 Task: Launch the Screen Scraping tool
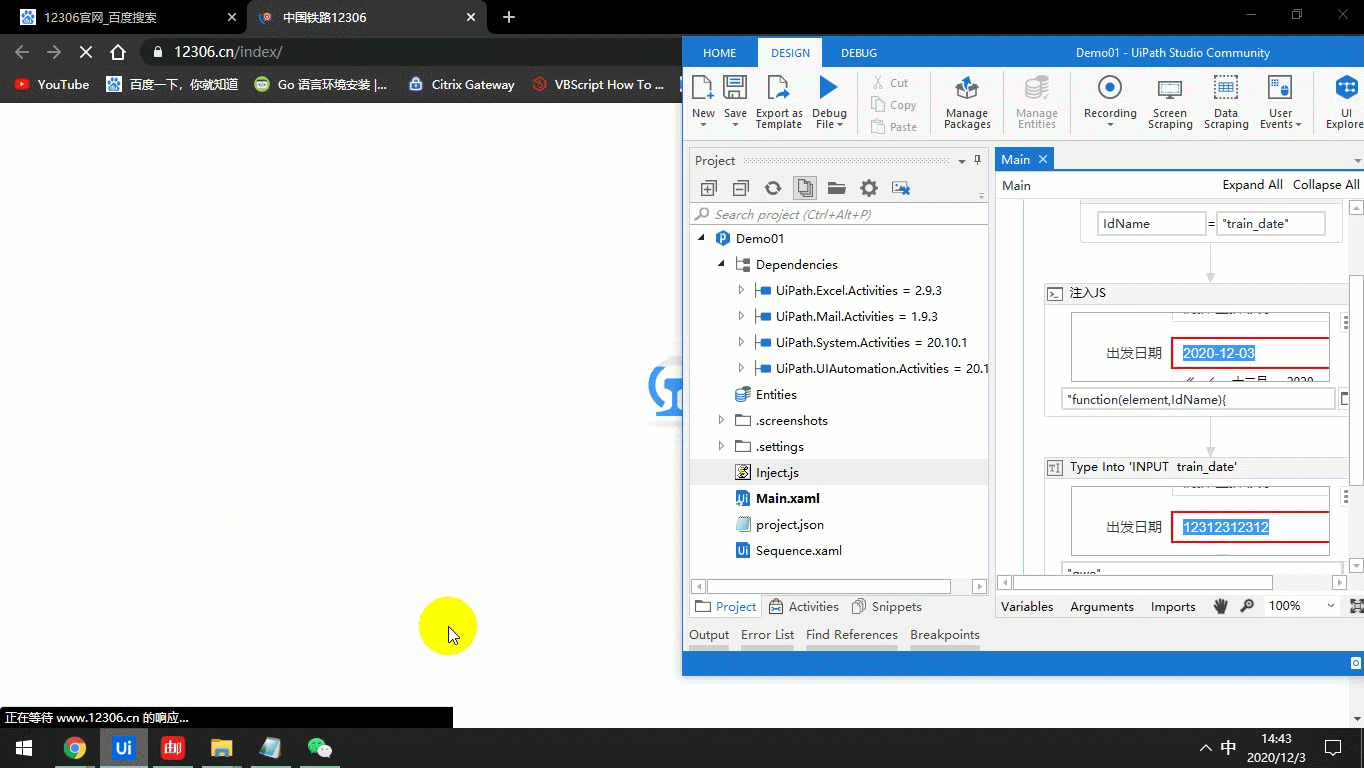point(1169,102)
